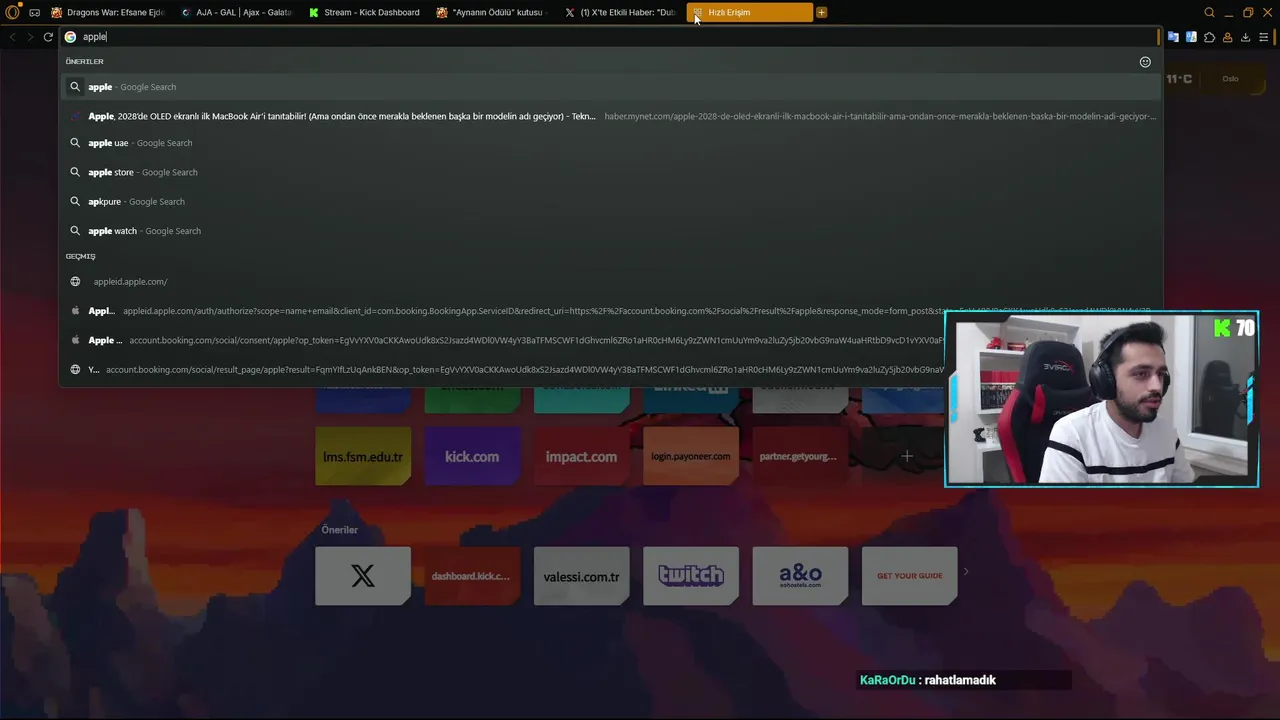Open the login.payoneer.com speed dial tile
1280x720 pixels.
[x=691, y=456]
